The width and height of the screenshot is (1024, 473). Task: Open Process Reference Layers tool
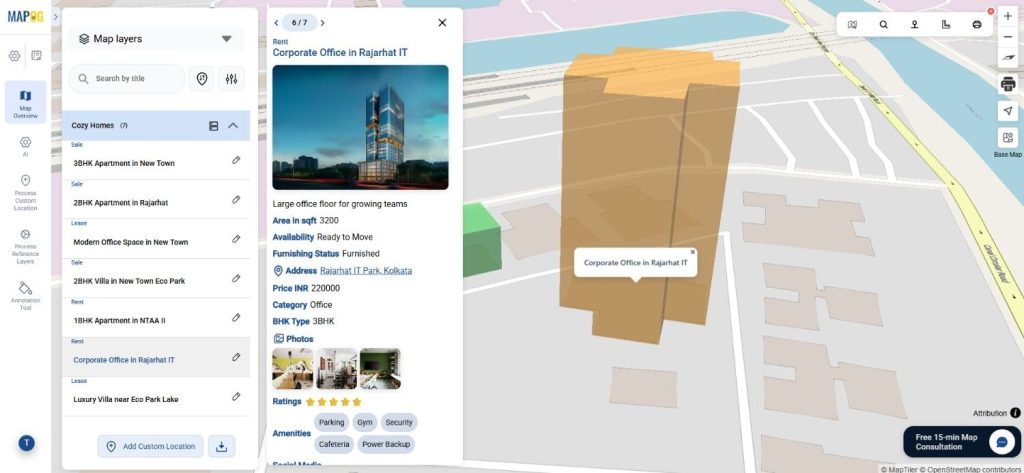click(25, 246)
